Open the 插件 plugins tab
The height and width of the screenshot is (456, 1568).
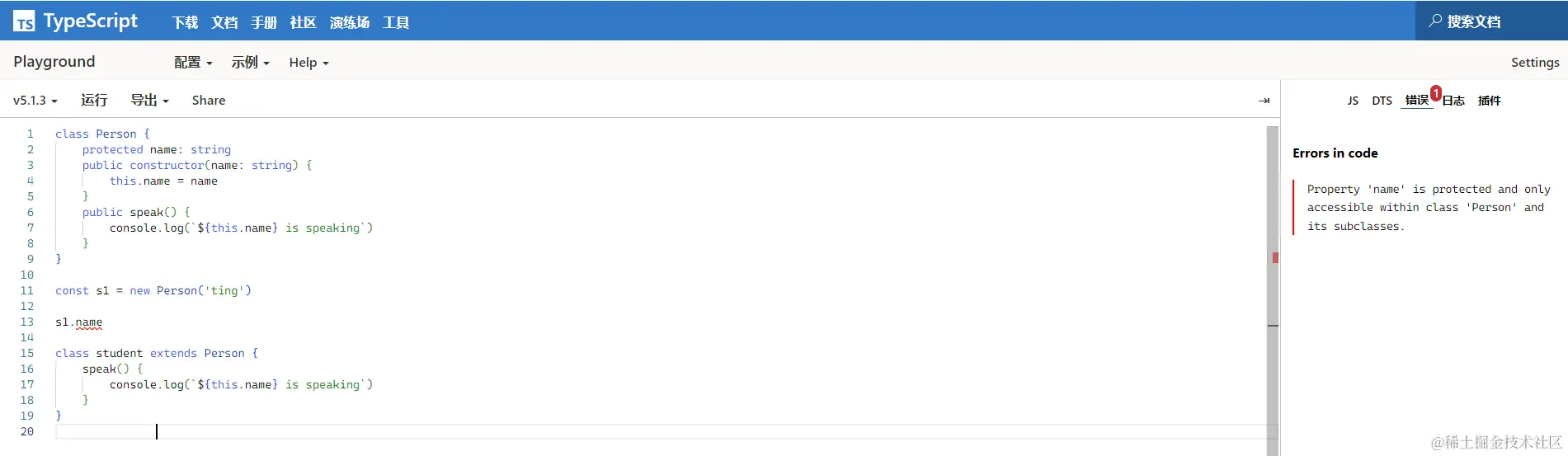click(1489, 101)
